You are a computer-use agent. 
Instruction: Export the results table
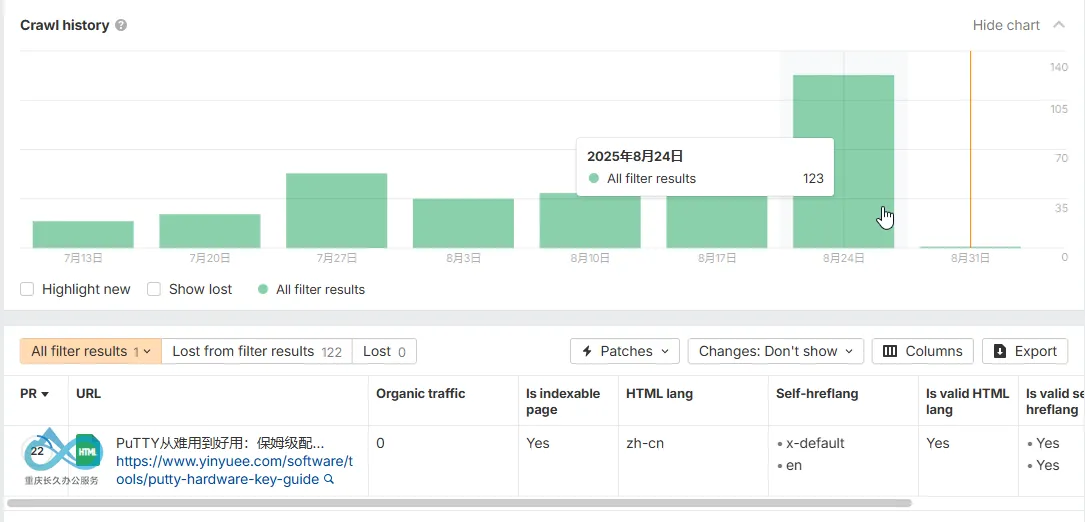(x=1025, y=351)
